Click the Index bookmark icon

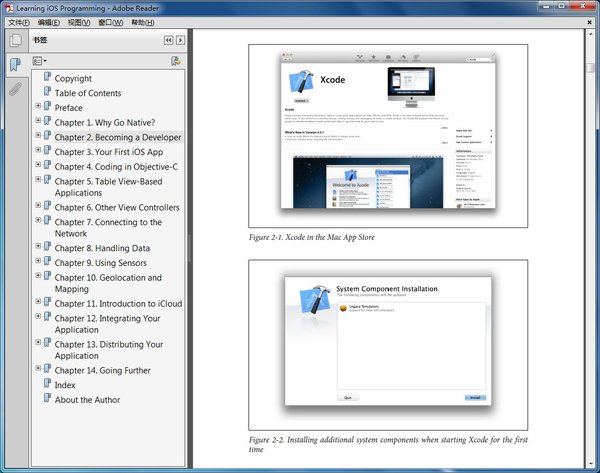click(46, 383)
